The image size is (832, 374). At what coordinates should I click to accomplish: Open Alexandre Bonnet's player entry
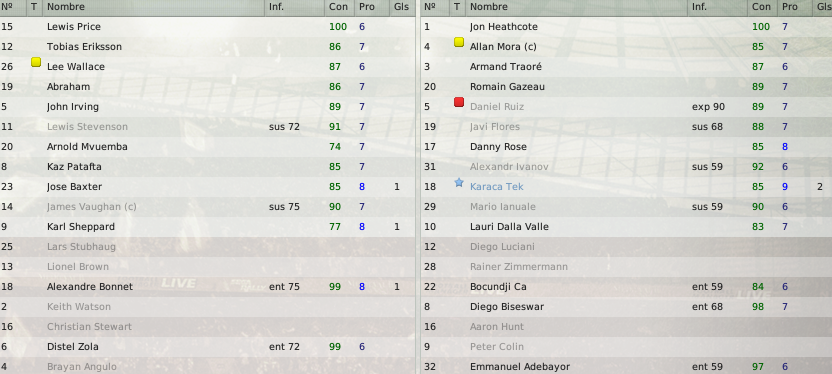pyautogui.click(x=90, y=286)
